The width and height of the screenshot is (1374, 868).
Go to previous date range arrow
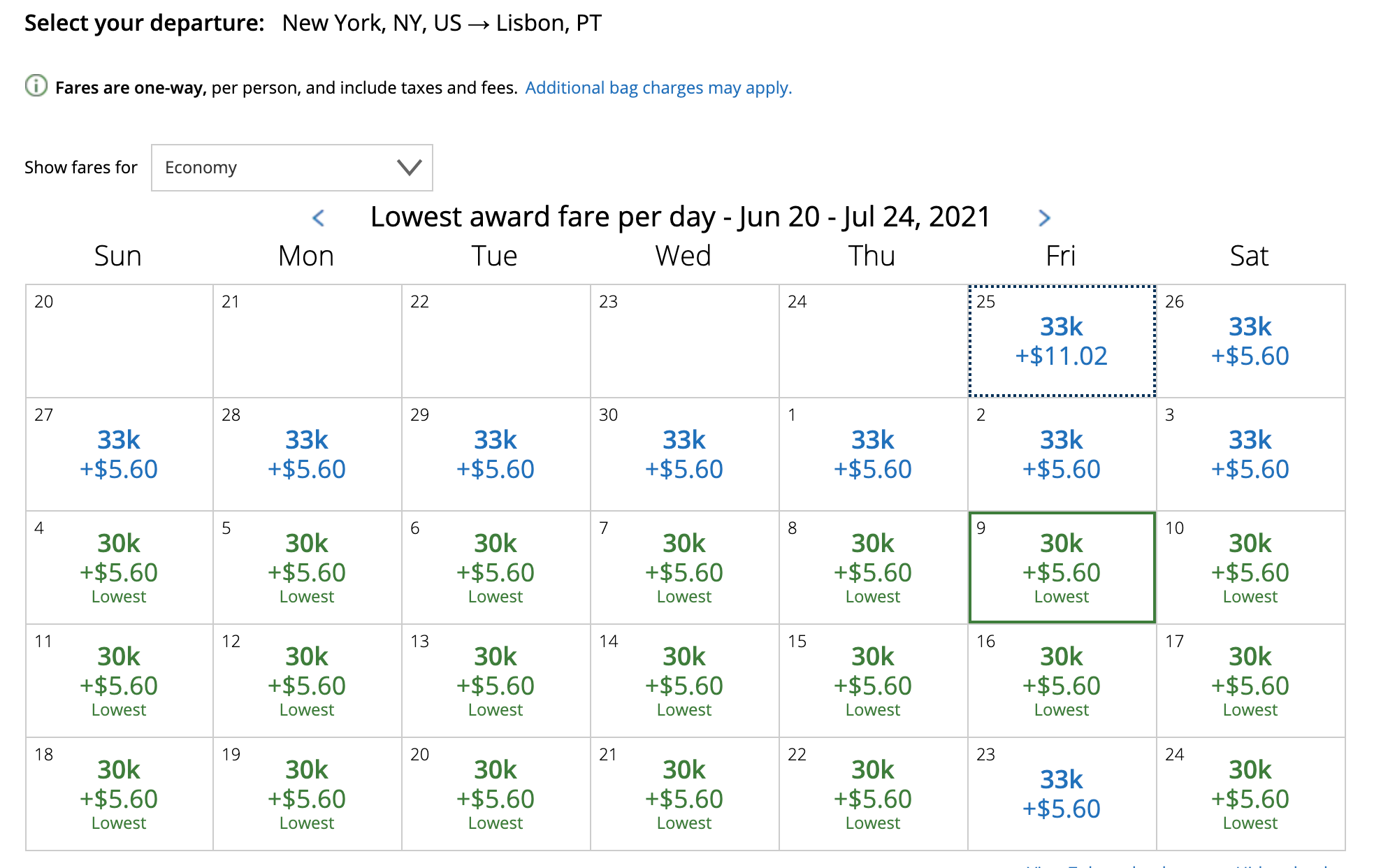(x=319, y=218)
